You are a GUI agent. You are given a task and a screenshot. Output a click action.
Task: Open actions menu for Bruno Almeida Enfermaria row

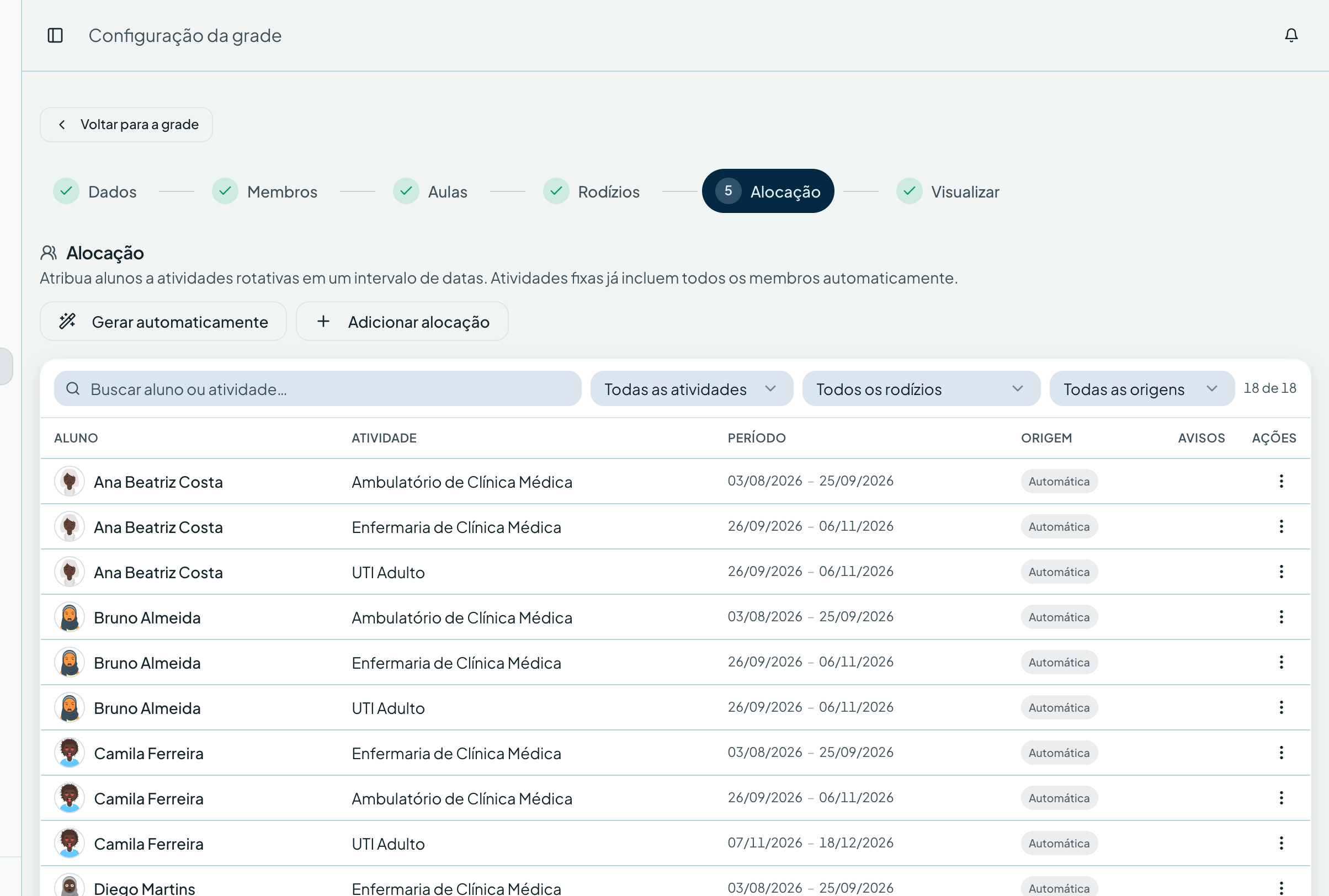click(x=1281, y=662)
